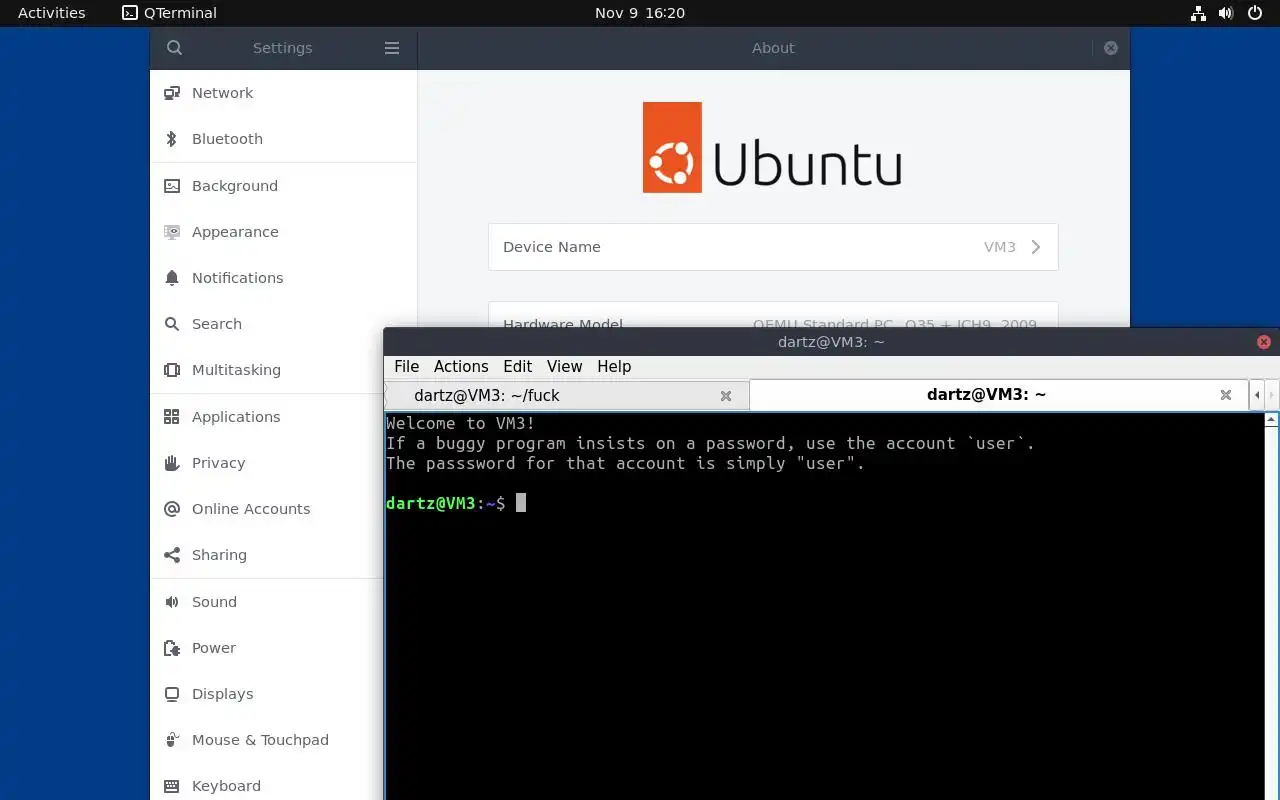This screenshot has width=1280, height=800.
Task: Click the Keyboard icon in sidebar
Action: point(172,786)
